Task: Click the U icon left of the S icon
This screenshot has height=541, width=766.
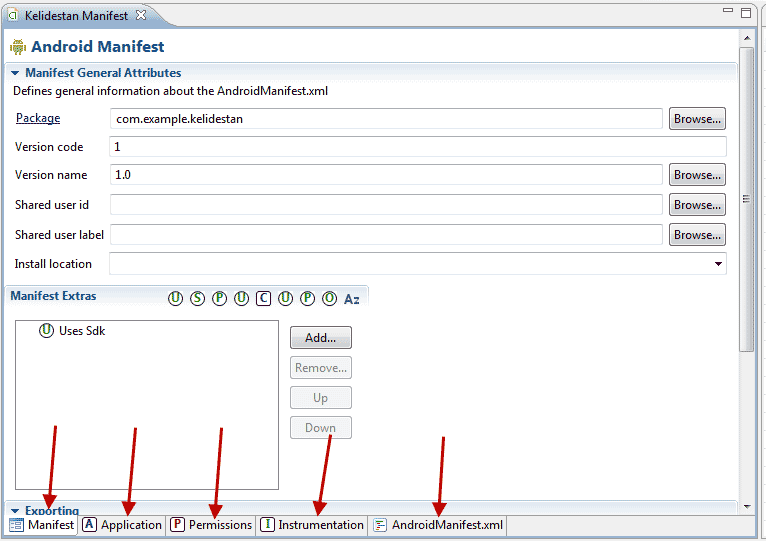Action: pyautogui.click(x=175, y=298)
